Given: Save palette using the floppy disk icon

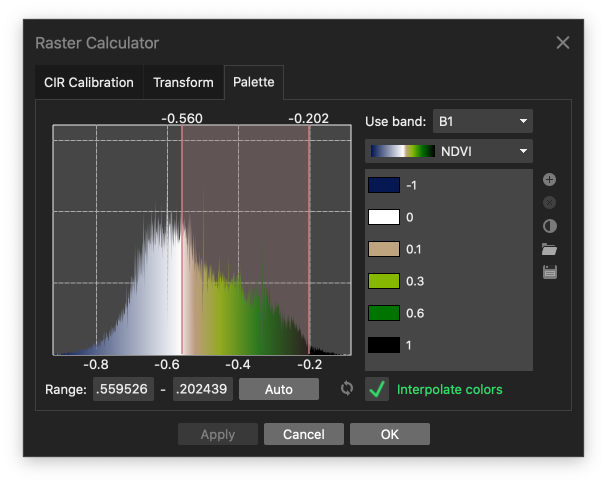Looking at the screenshot, I should pyautogui.click(x=549, y=272).
